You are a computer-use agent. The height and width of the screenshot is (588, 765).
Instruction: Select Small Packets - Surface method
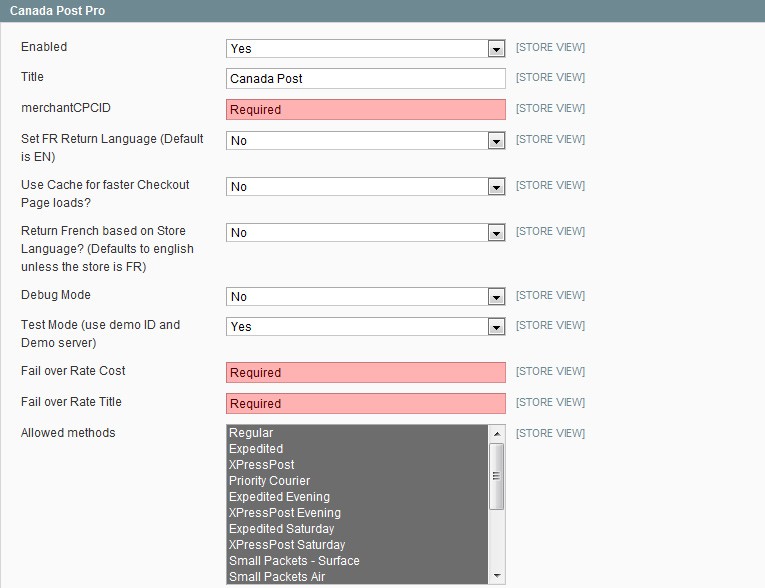[357, 561]
